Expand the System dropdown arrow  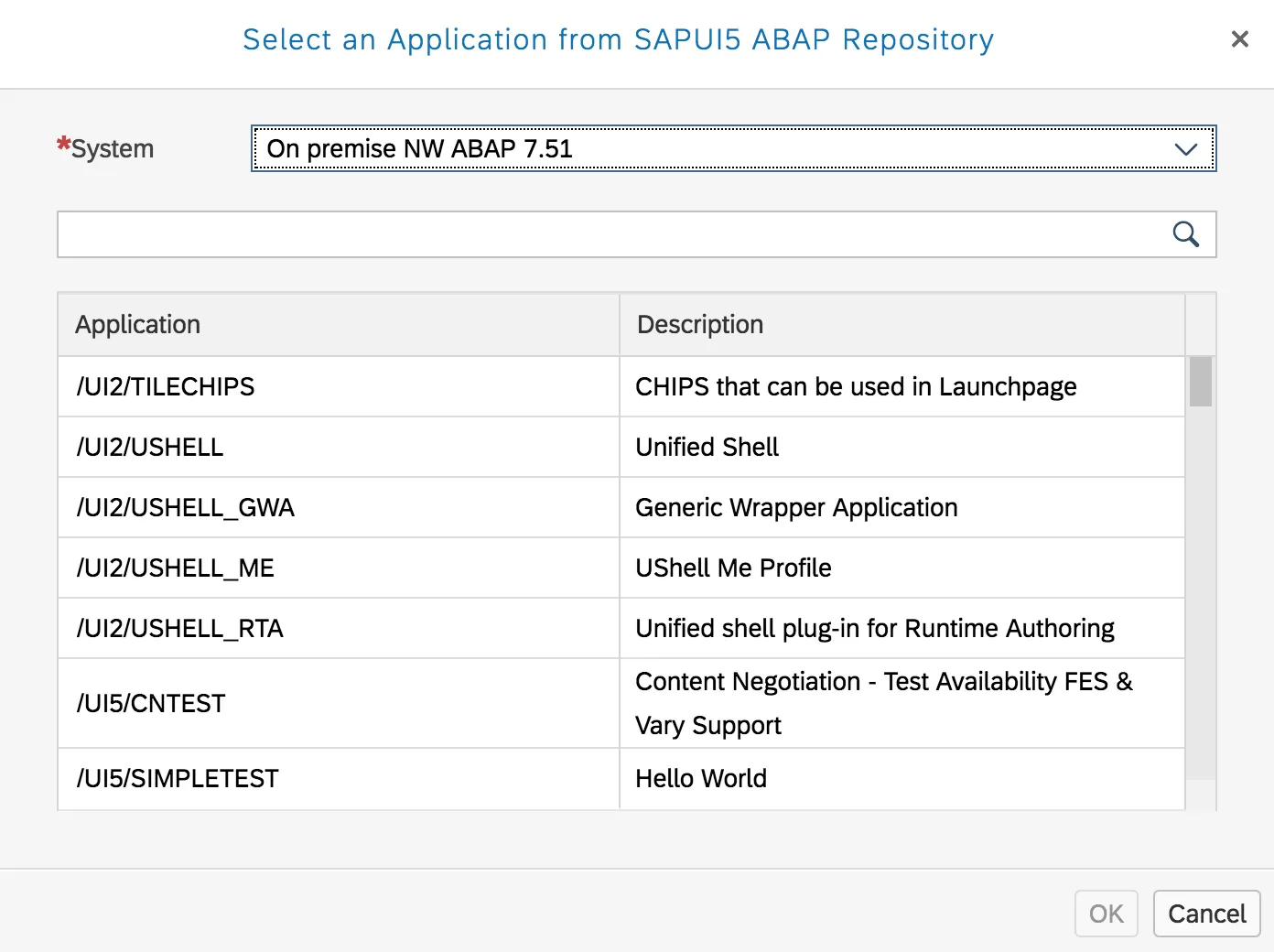click(1185, 149)
